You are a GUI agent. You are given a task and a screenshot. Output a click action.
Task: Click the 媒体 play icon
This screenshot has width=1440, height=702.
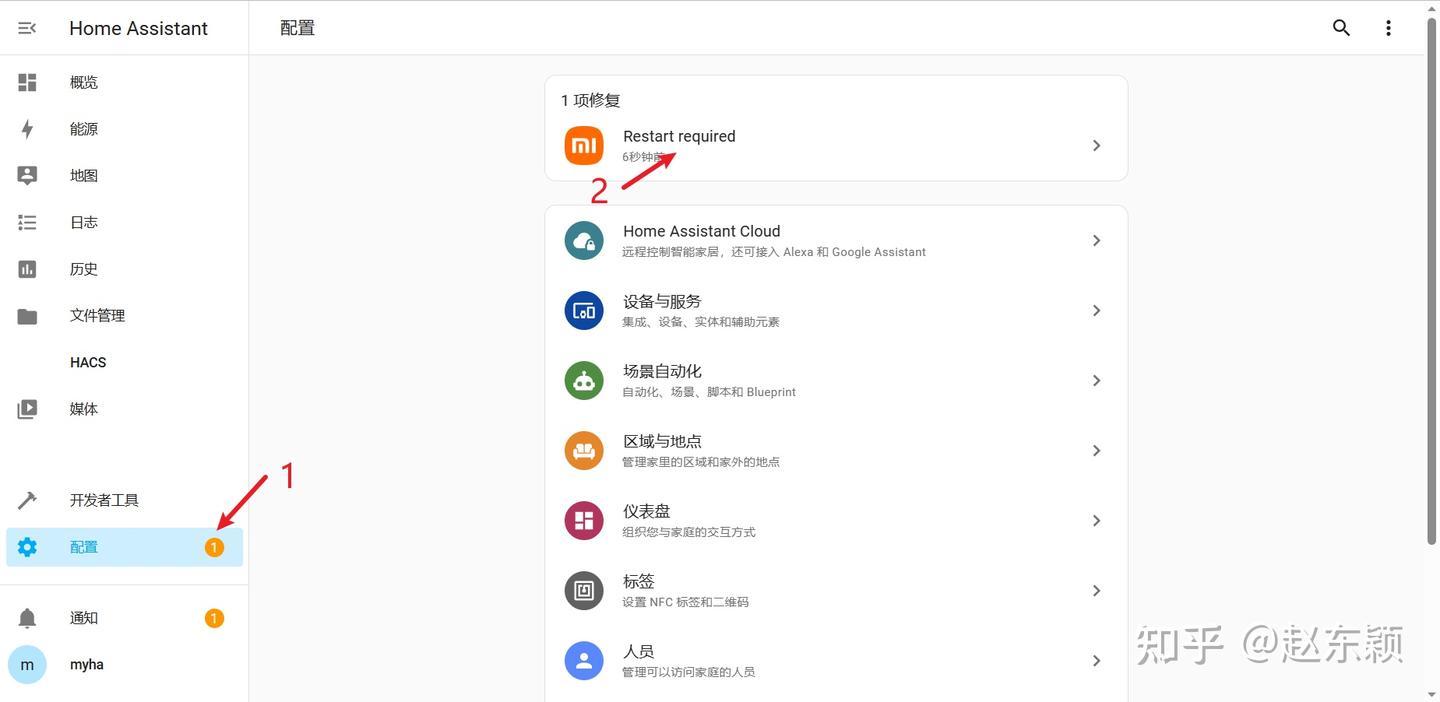click(x=27, y=409)
